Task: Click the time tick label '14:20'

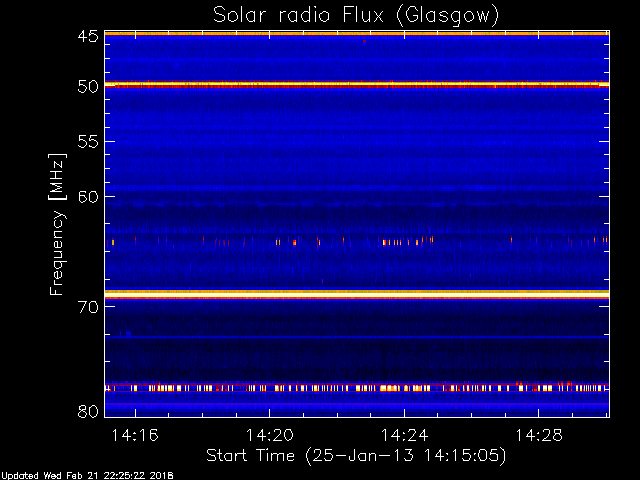Action: tap(269, 435)
